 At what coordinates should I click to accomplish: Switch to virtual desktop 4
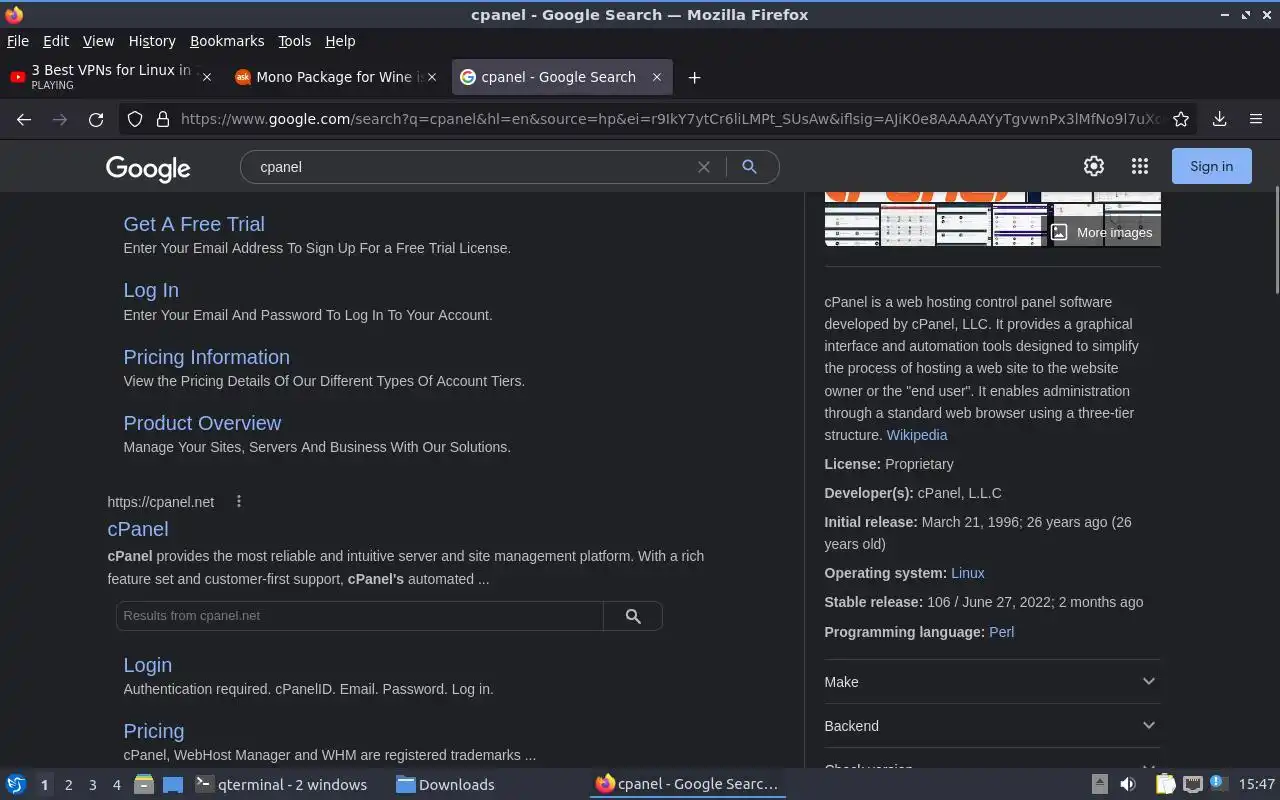(x=116, y=785)
